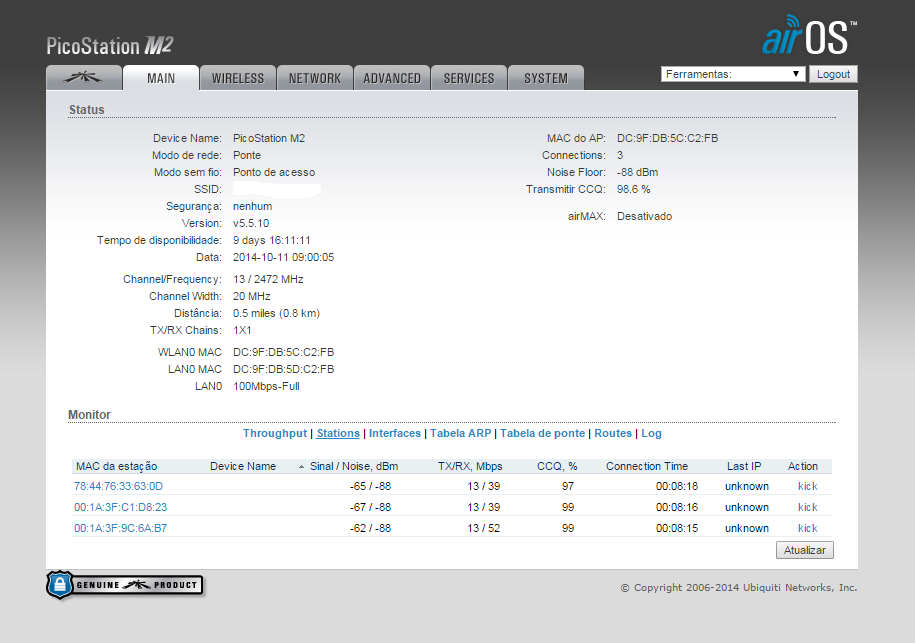This screenshot has width=915, height=643.
Task: Click the LAN0 MAC value DC:9F:DB:5D:C2:FB
Action: (284, 369)
